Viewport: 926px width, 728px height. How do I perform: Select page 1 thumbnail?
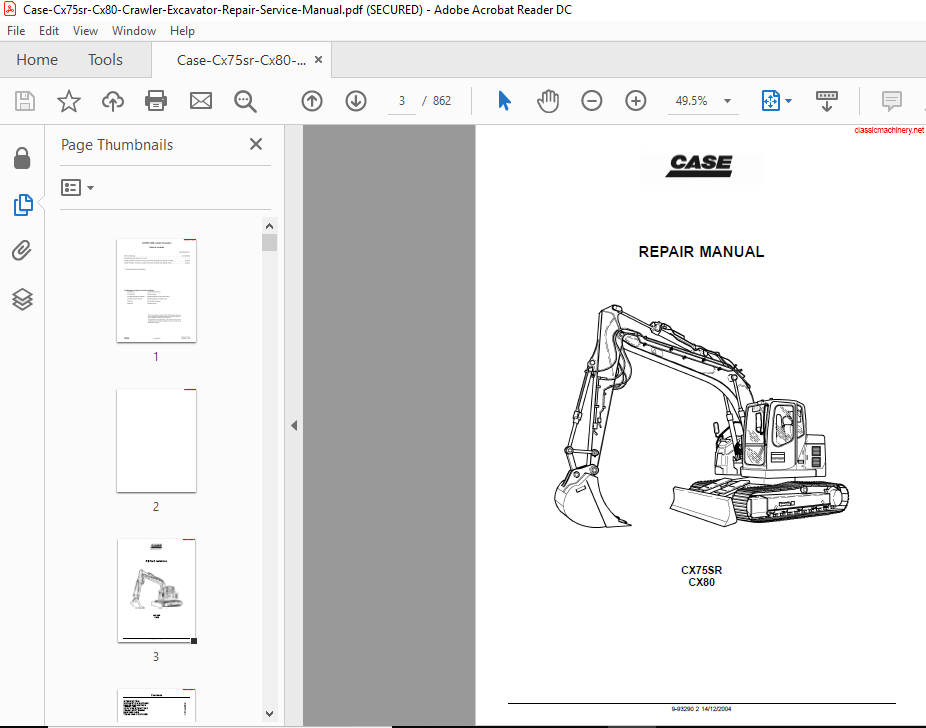coord(156,290)
